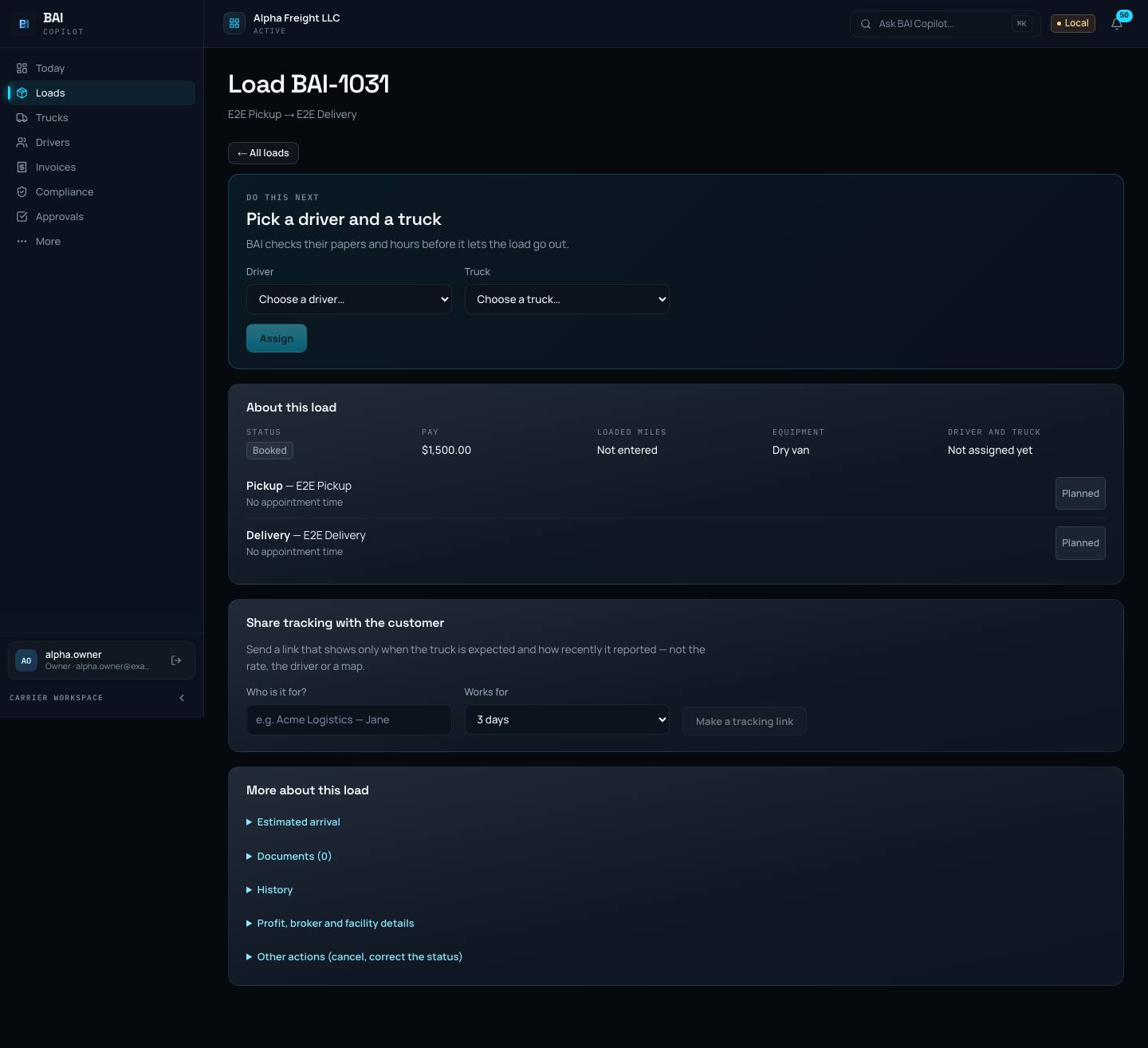
Task: Click the Planned status button for Pickup
Action: [1080, 494]
